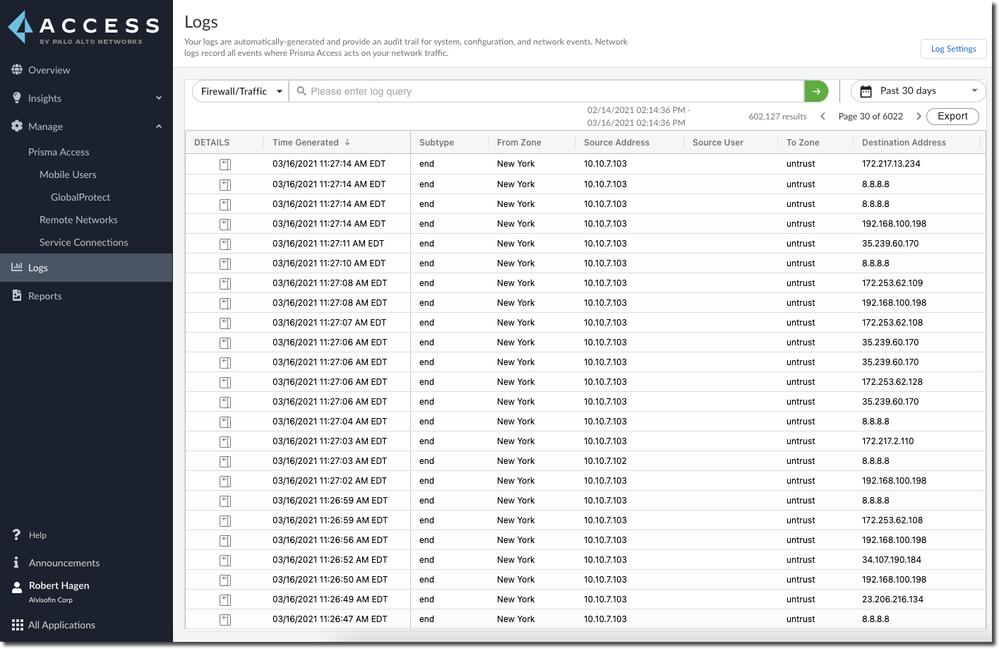Click destination address 23.206.216.134
This screenshot has height=649, width=999.
click(892, 599)
